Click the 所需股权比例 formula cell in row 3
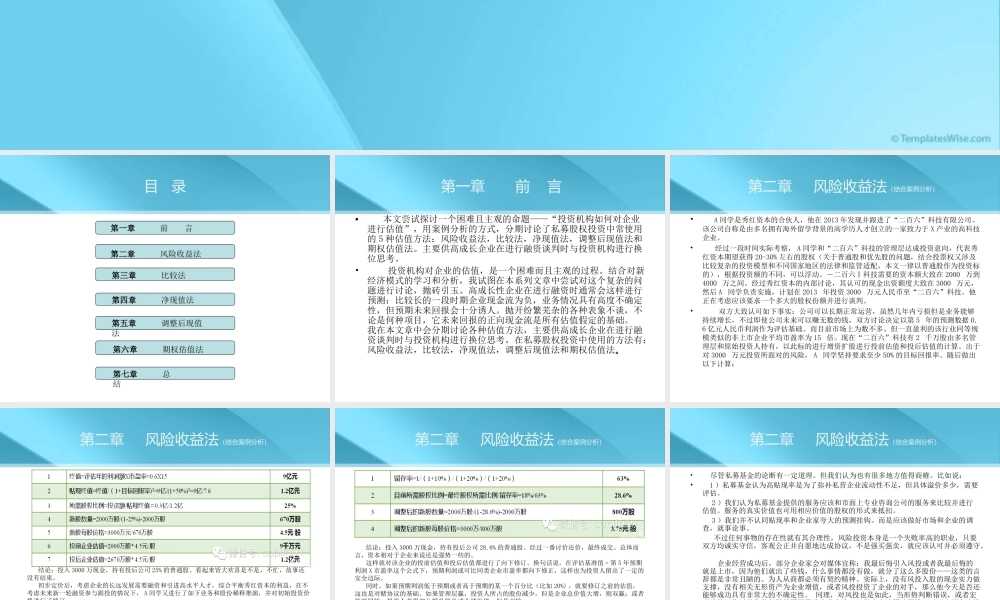The height and width of the screenshot is (600, 1000). click(168, 505)
